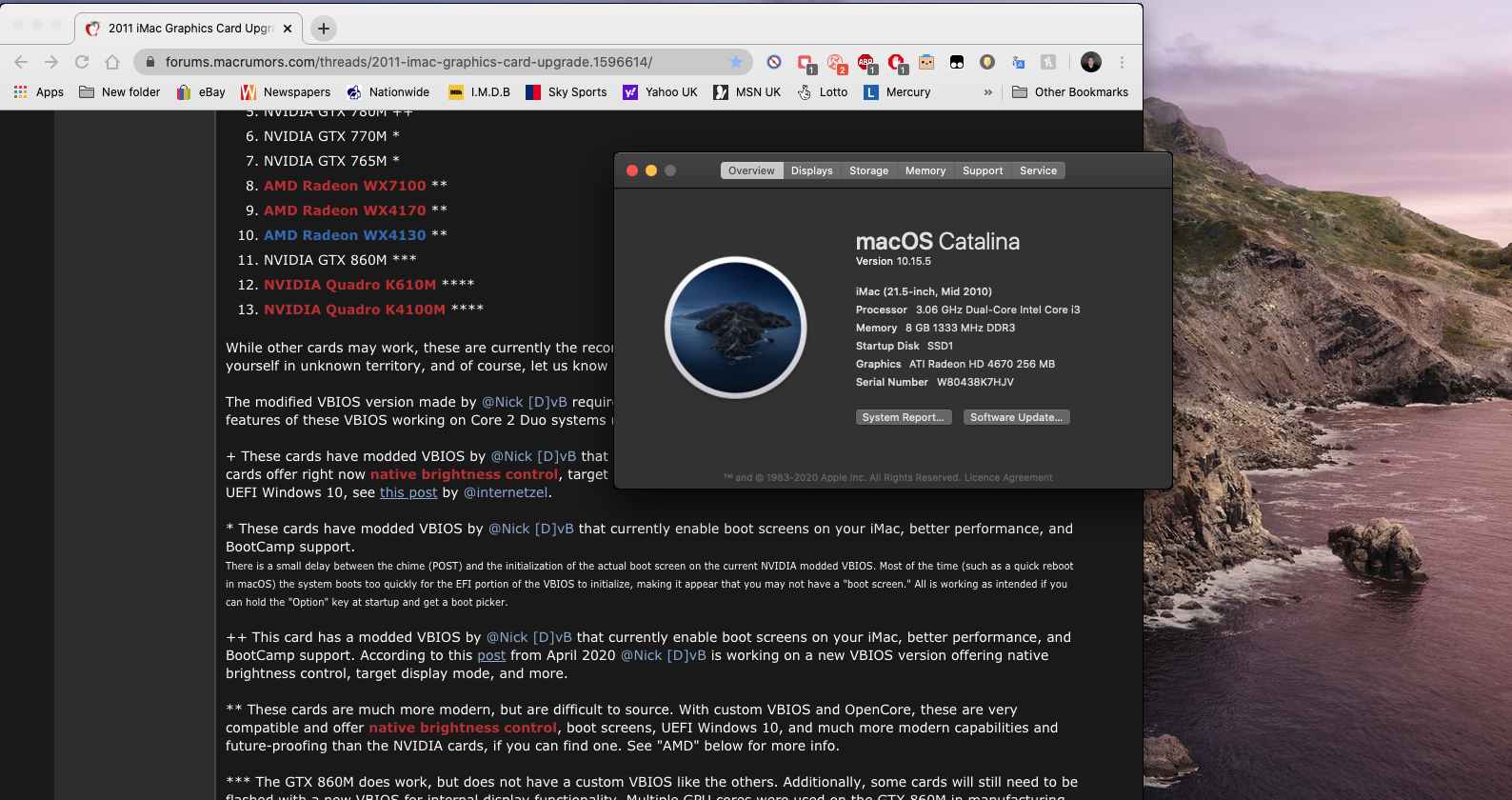Expand the bookmarks overflow chevron
Viewport: 1512px width, 800px height.
coord(987,92)
